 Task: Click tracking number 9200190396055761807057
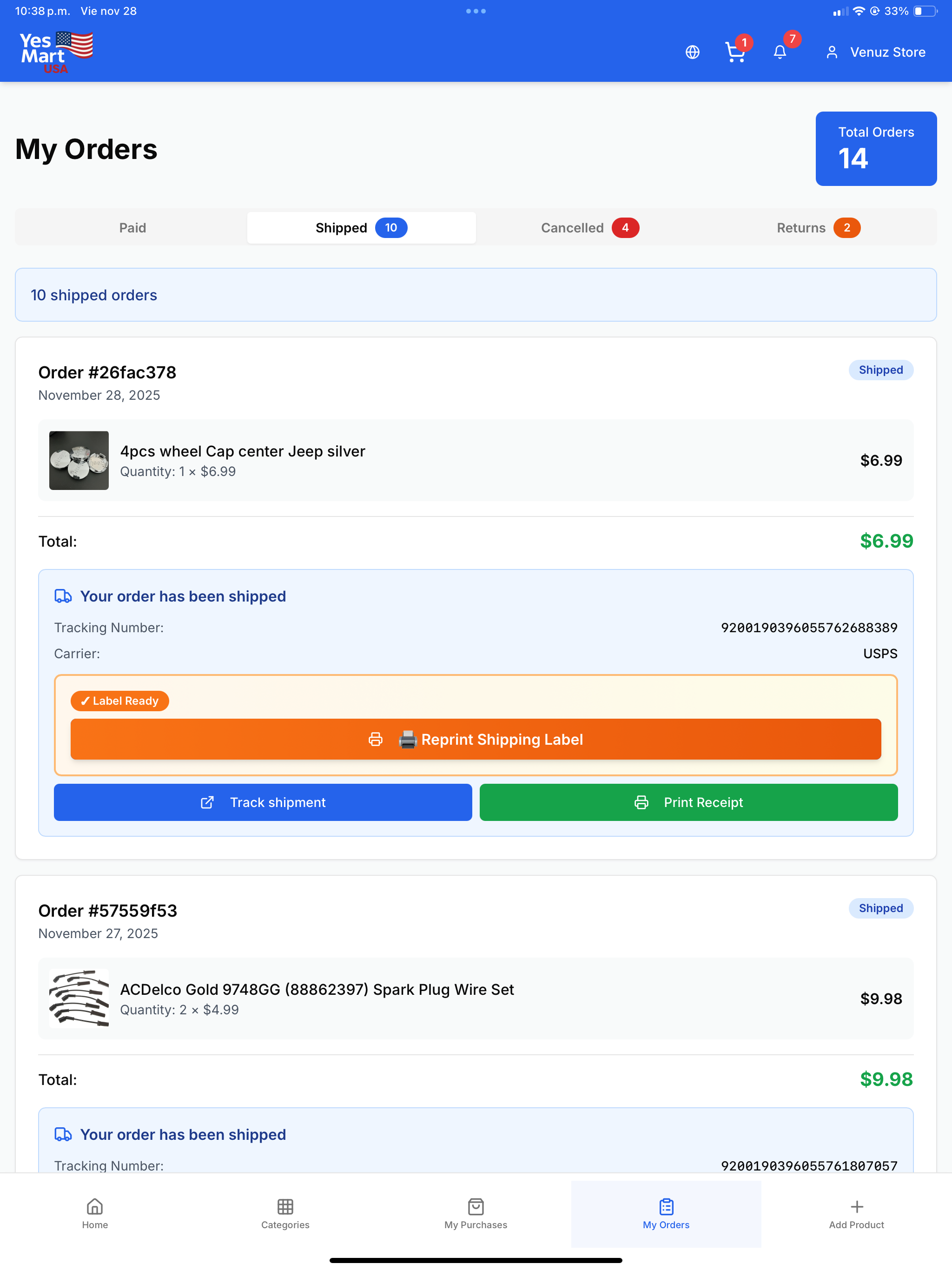coord(809,1165)
